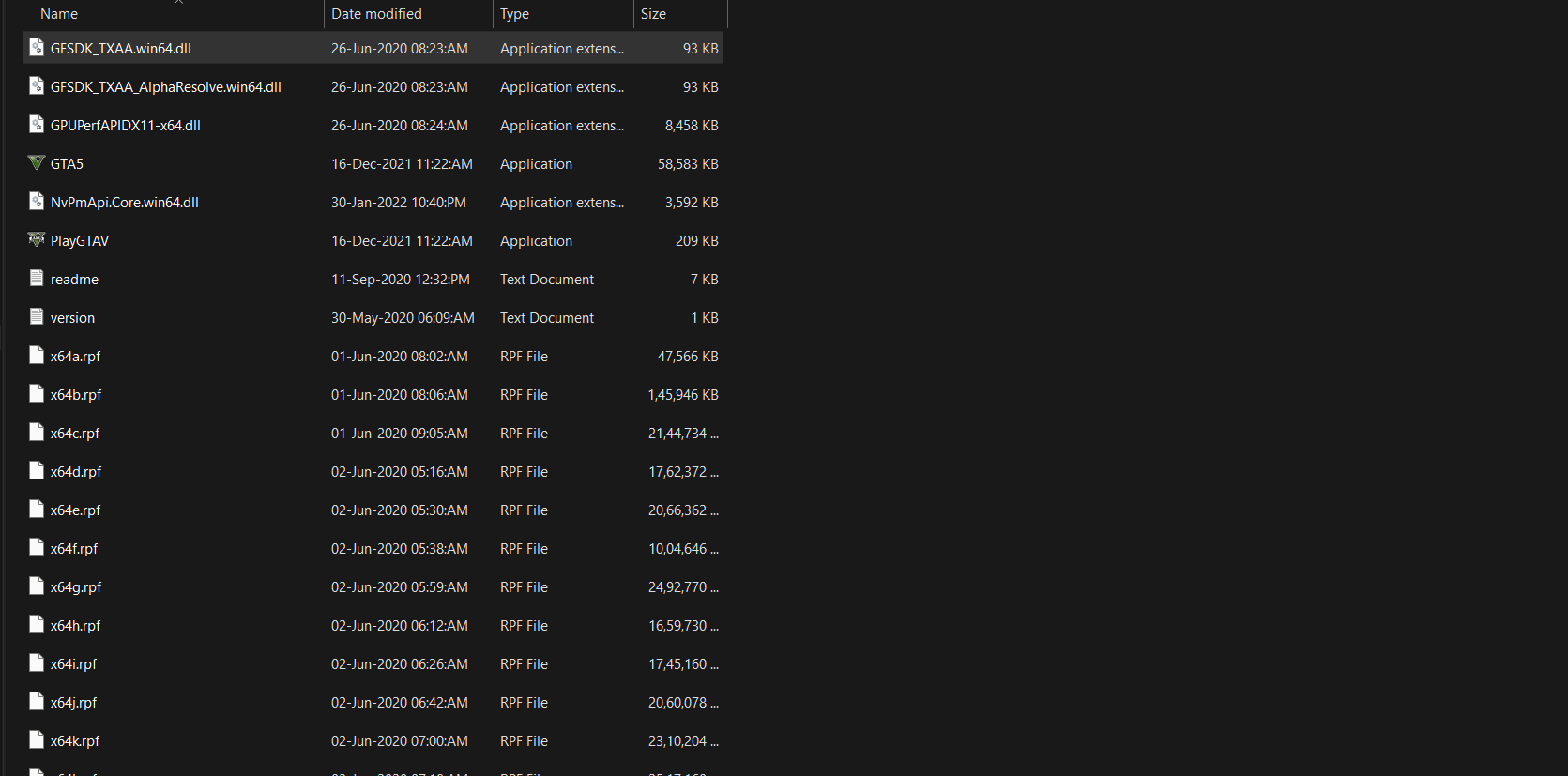The height and width of the screenshot is (776, 1568).
Task: Select the file named GPUPerfAPIDX11-x64.dll
Action: [x=126, y=126]
